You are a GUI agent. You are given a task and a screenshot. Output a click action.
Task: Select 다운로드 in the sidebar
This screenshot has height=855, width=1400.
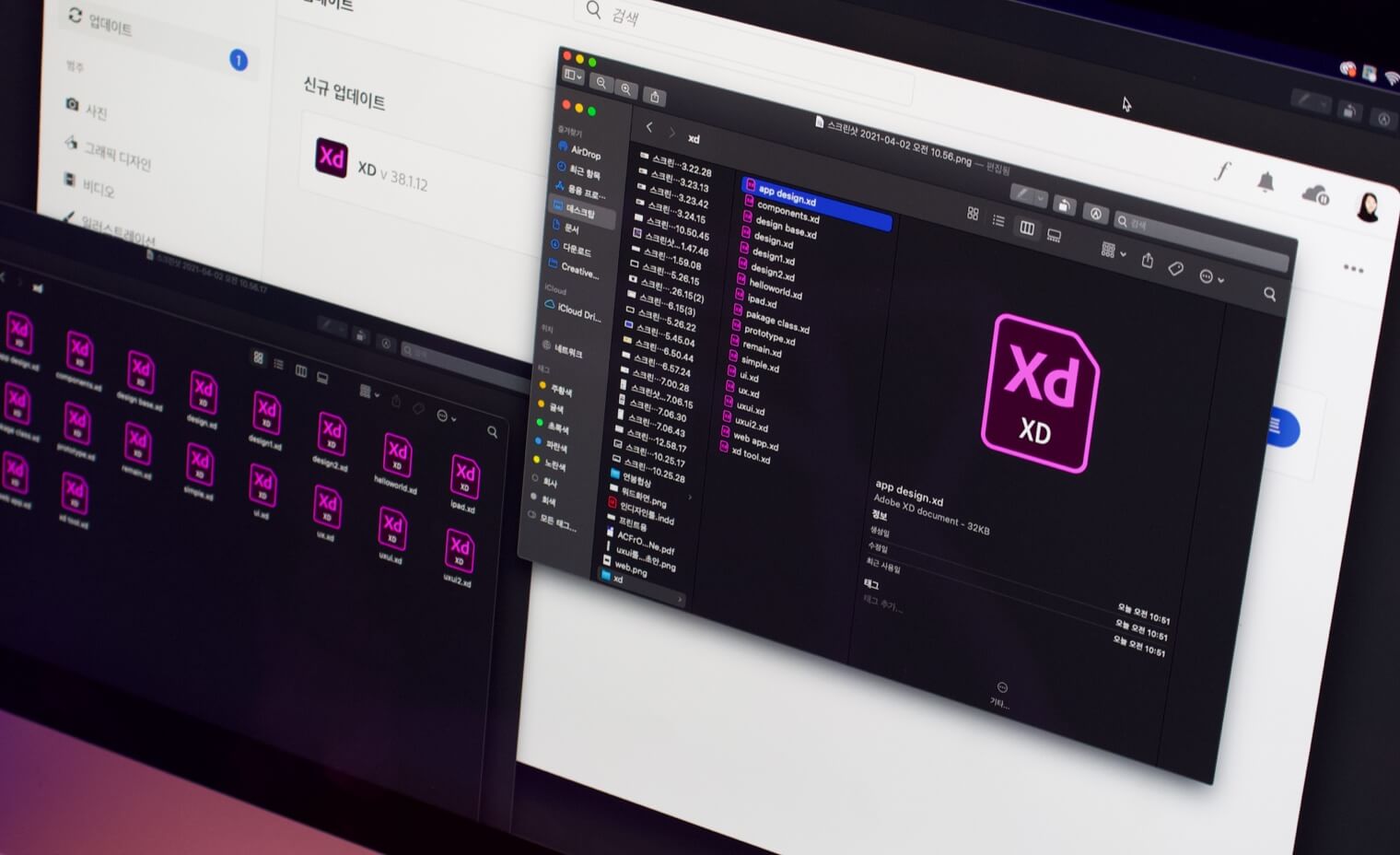pyautogui.click(x=571, y=248)
